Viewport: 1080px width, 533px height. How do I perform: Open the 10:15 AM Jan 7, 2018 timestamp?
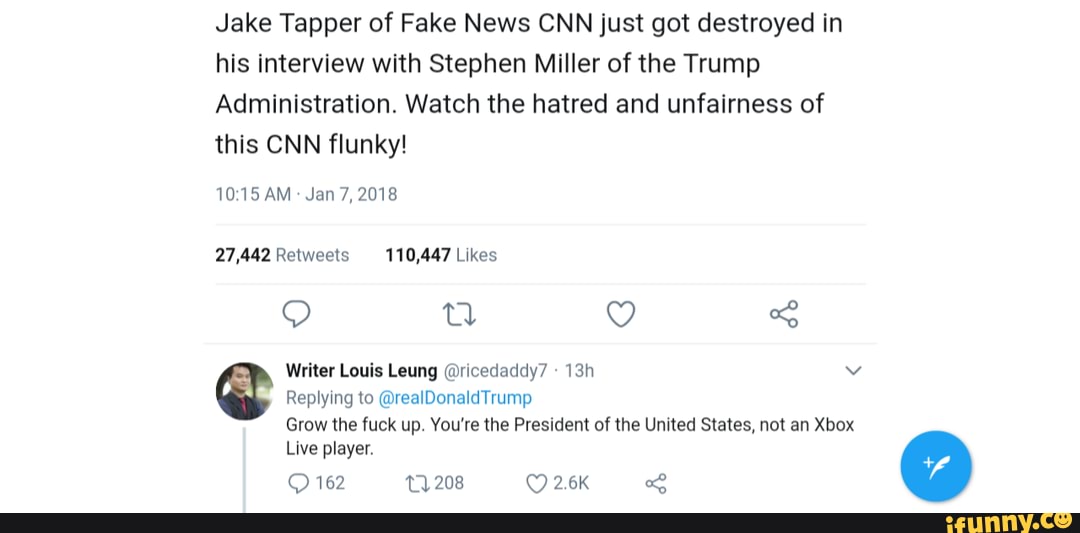click(x=306, y=194)
